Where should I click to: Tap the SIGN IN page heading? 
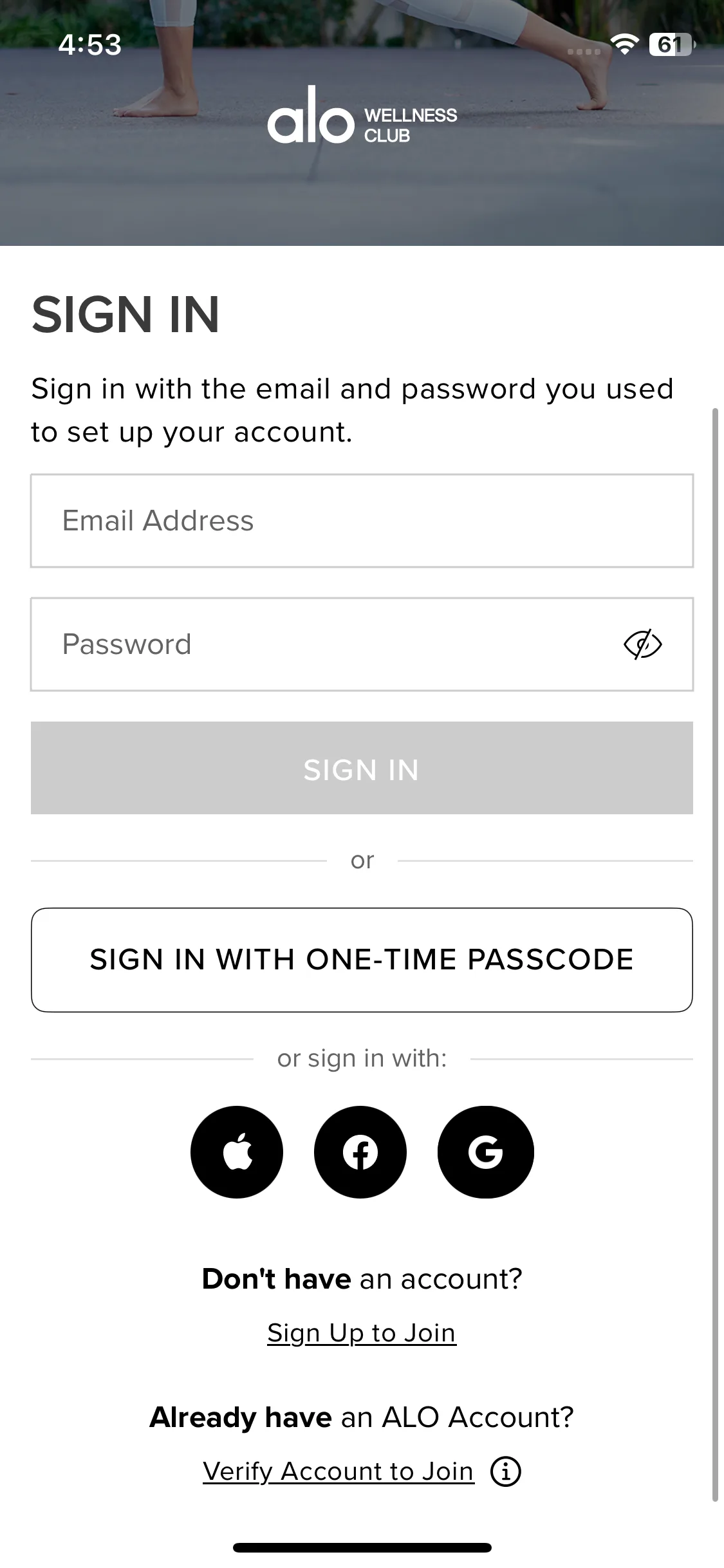click(x=126, y=315)
